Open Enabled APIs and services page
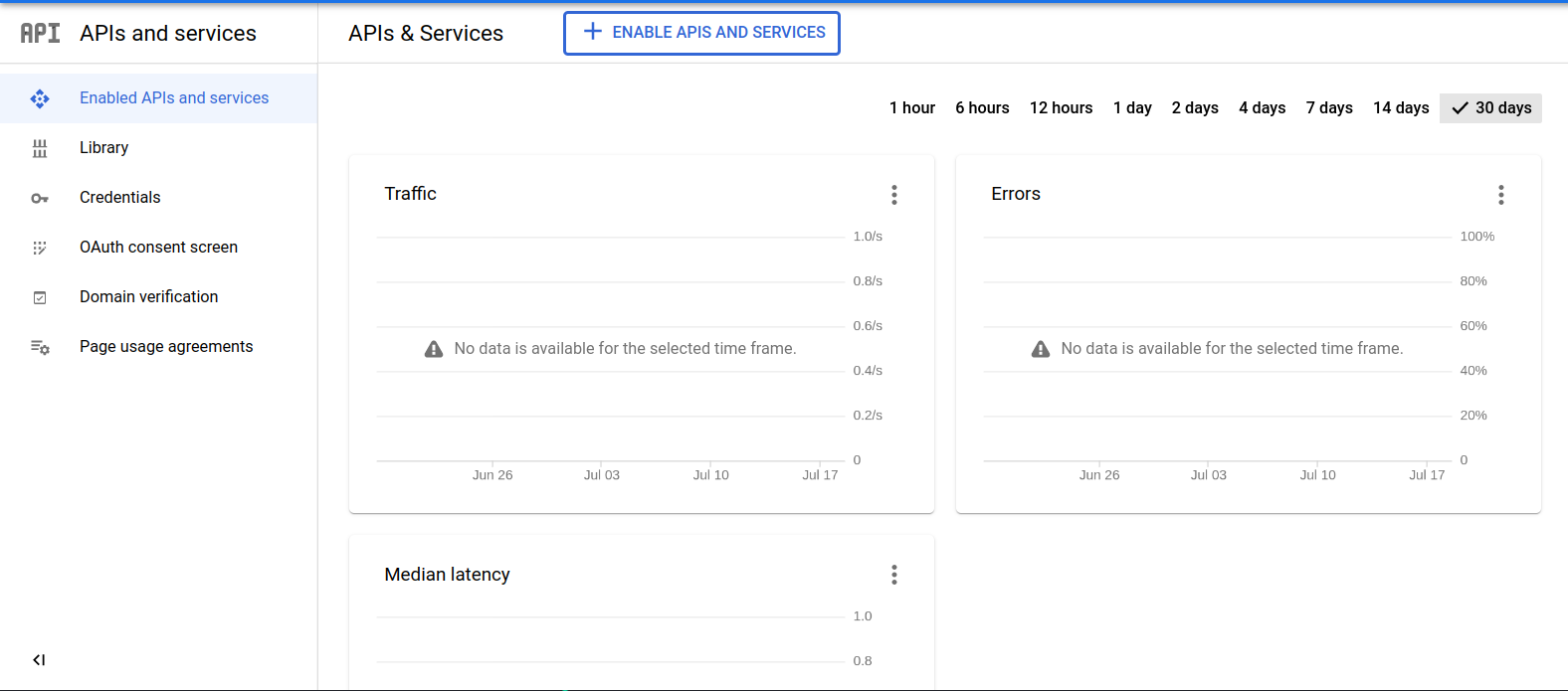Viewport: 1568px width, 691px height. [x=159, y=98]
